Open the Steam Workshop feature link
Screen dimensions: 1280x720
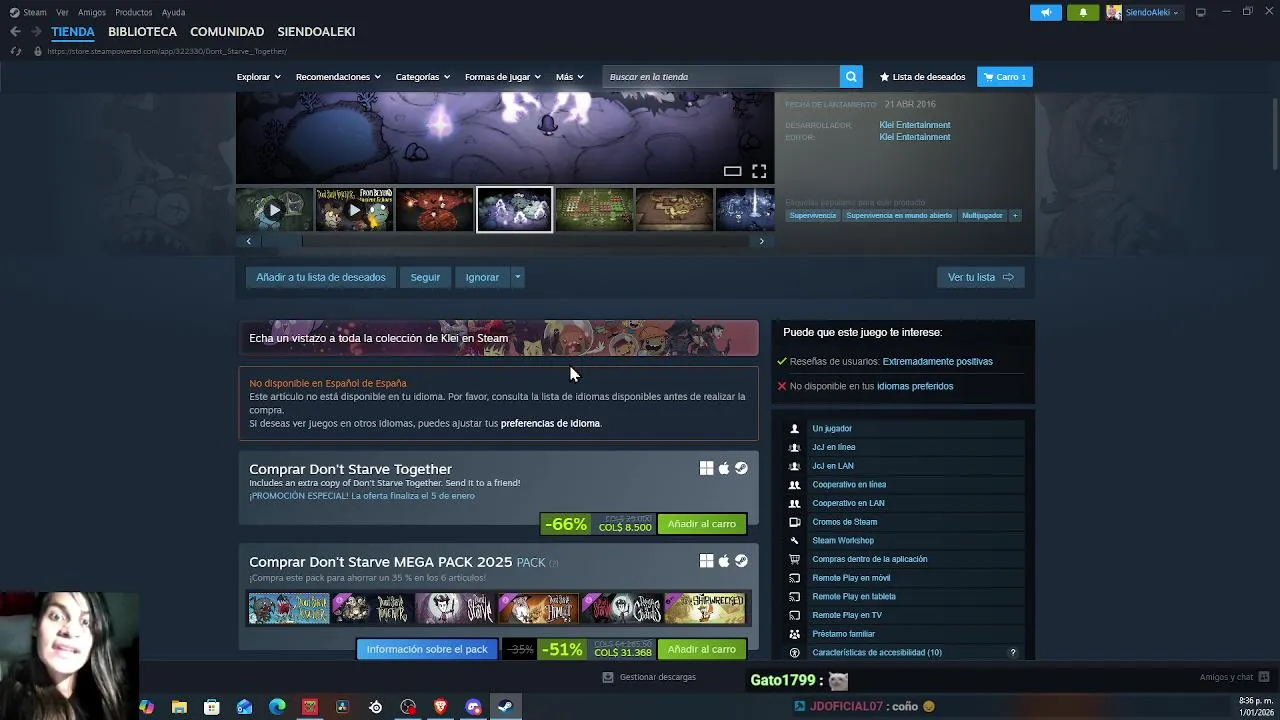[x=843, y=540]
